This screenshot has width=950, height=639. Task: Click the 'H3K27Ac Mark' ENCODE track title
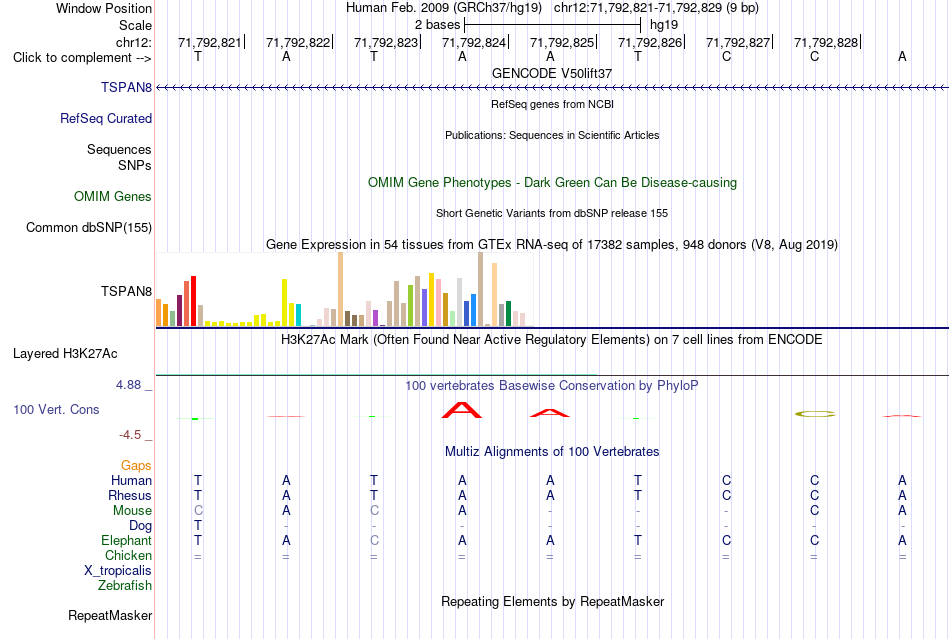(552, 339)
